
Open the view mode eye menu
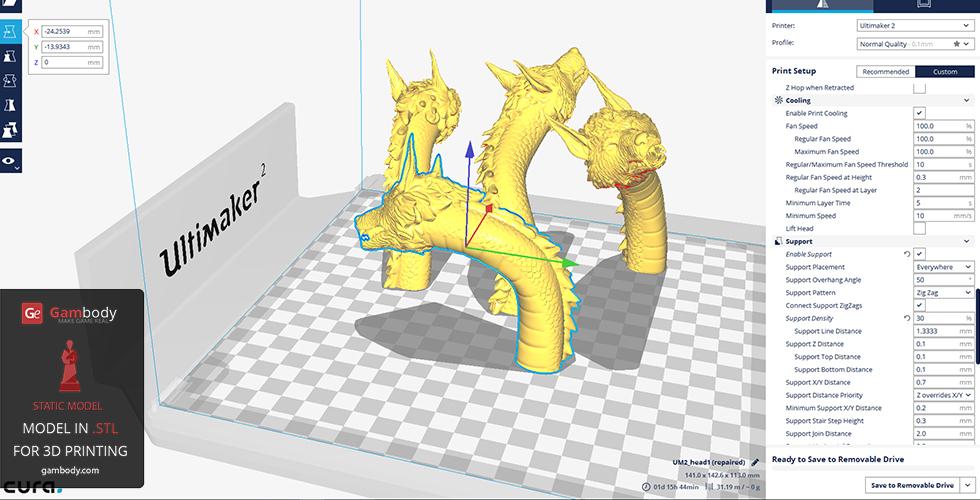coord(10,161)
